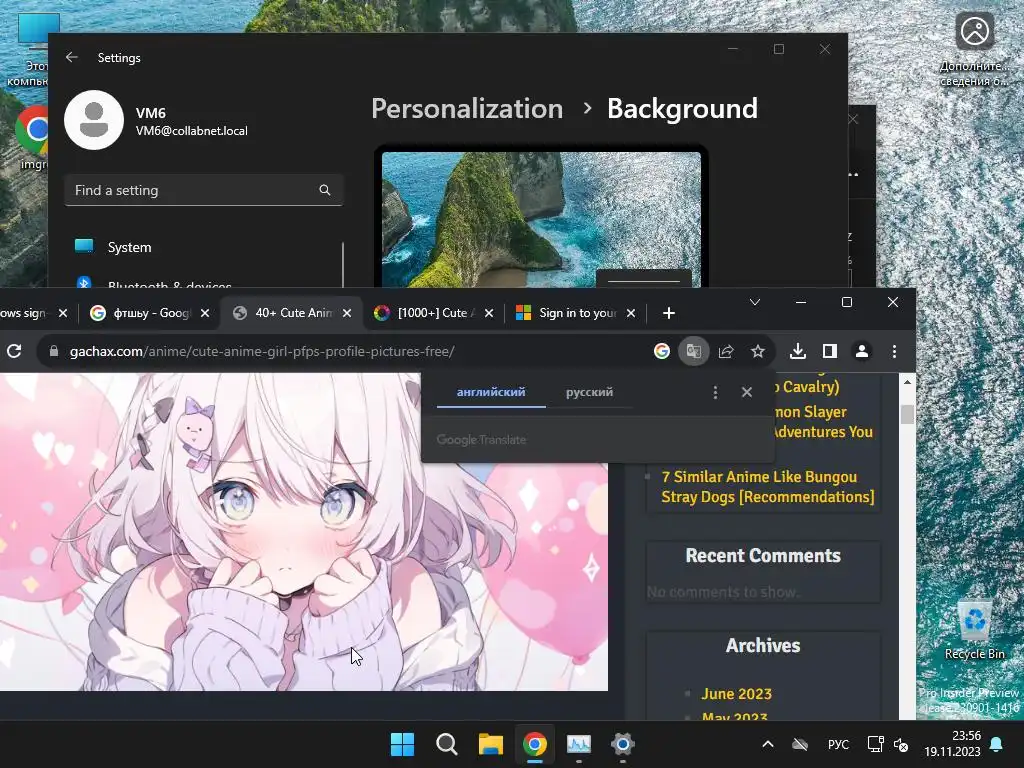The height and width of the screenshot is (768, 1024).
Task: Click search magnifier in Settings
Action: [325, 190]
